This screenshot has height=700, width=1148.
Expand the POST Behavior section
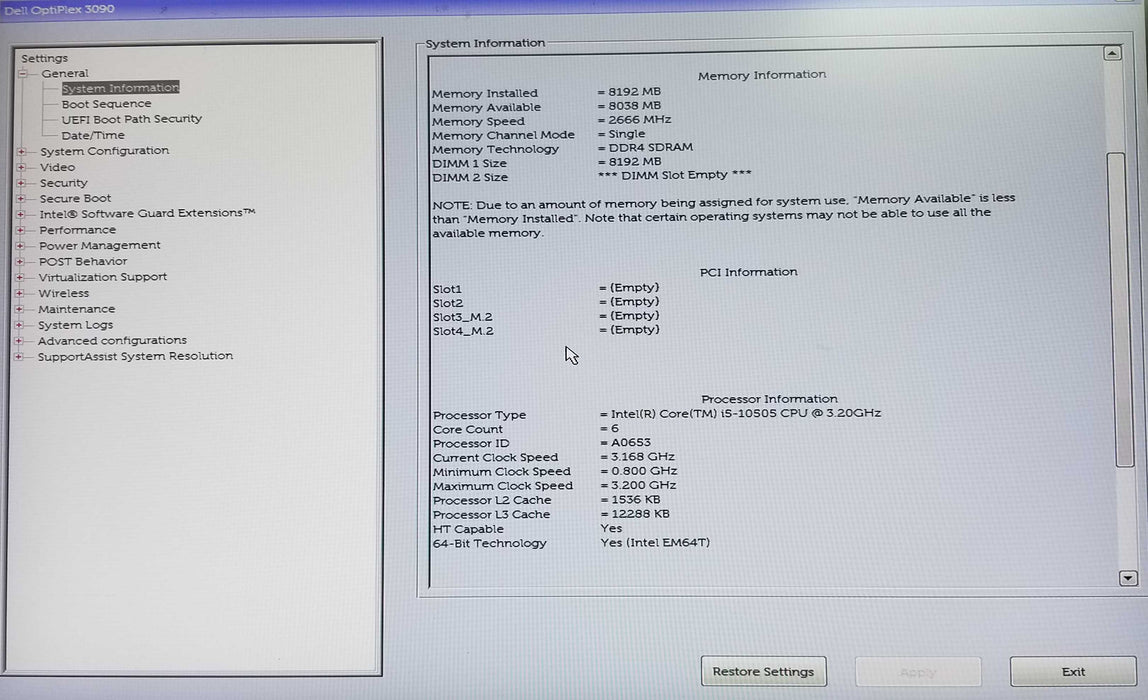(21, 261)
